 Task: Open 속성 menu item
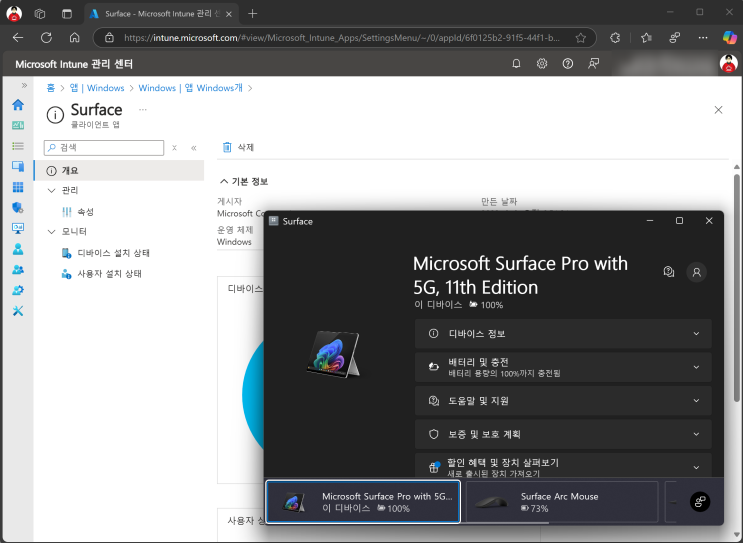pos(85,212)
